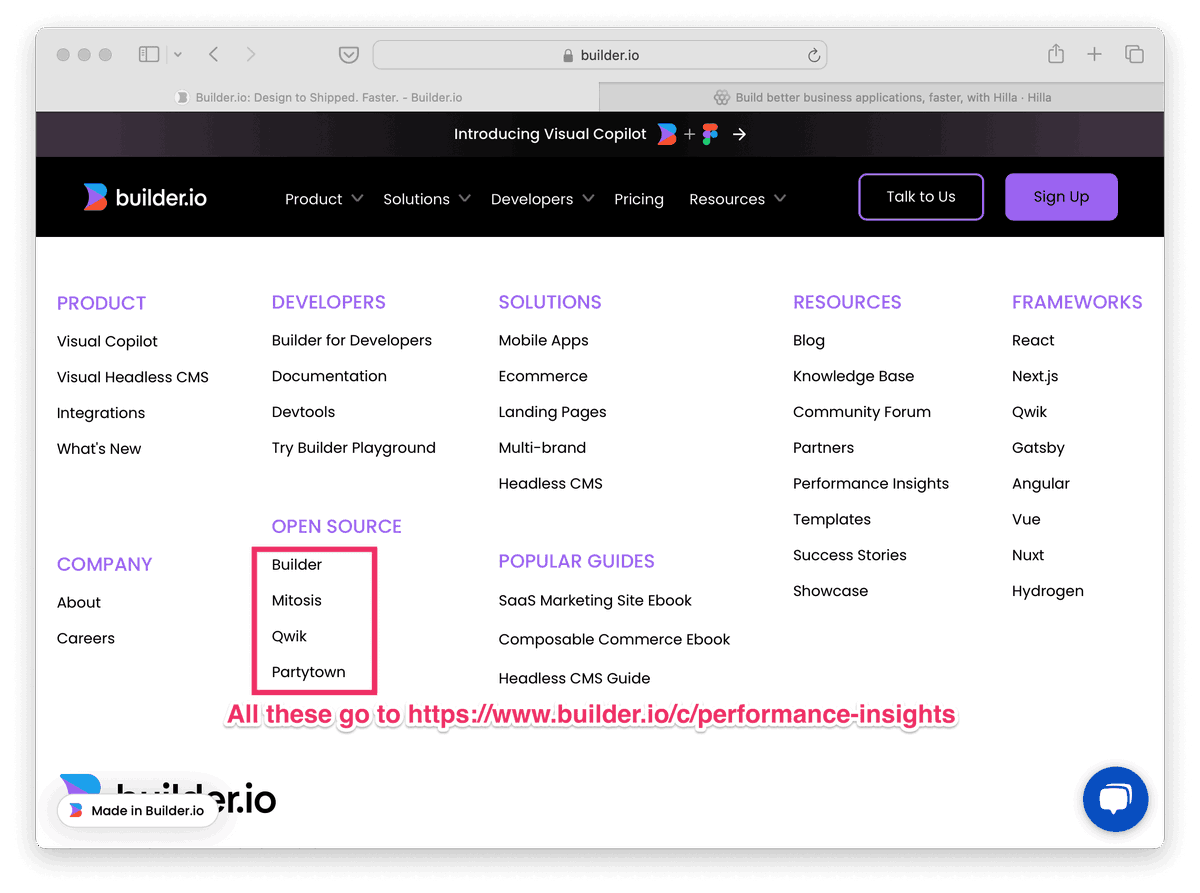Open the Integrations link
The height and width of the screenshot is (893, 1200).
point(101,413)
